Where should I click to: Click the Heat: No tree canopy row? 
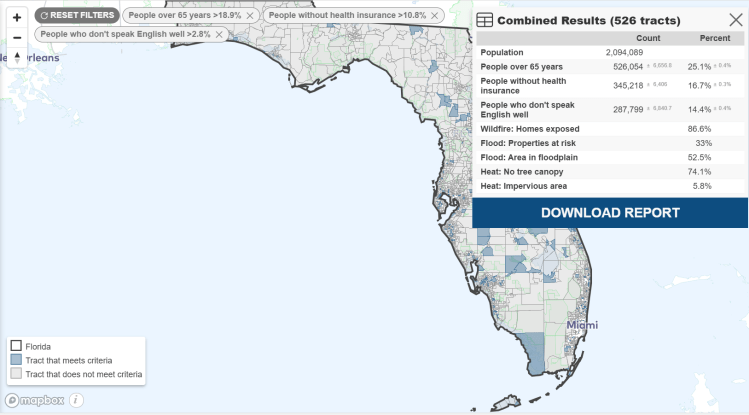tap(610, 172)
